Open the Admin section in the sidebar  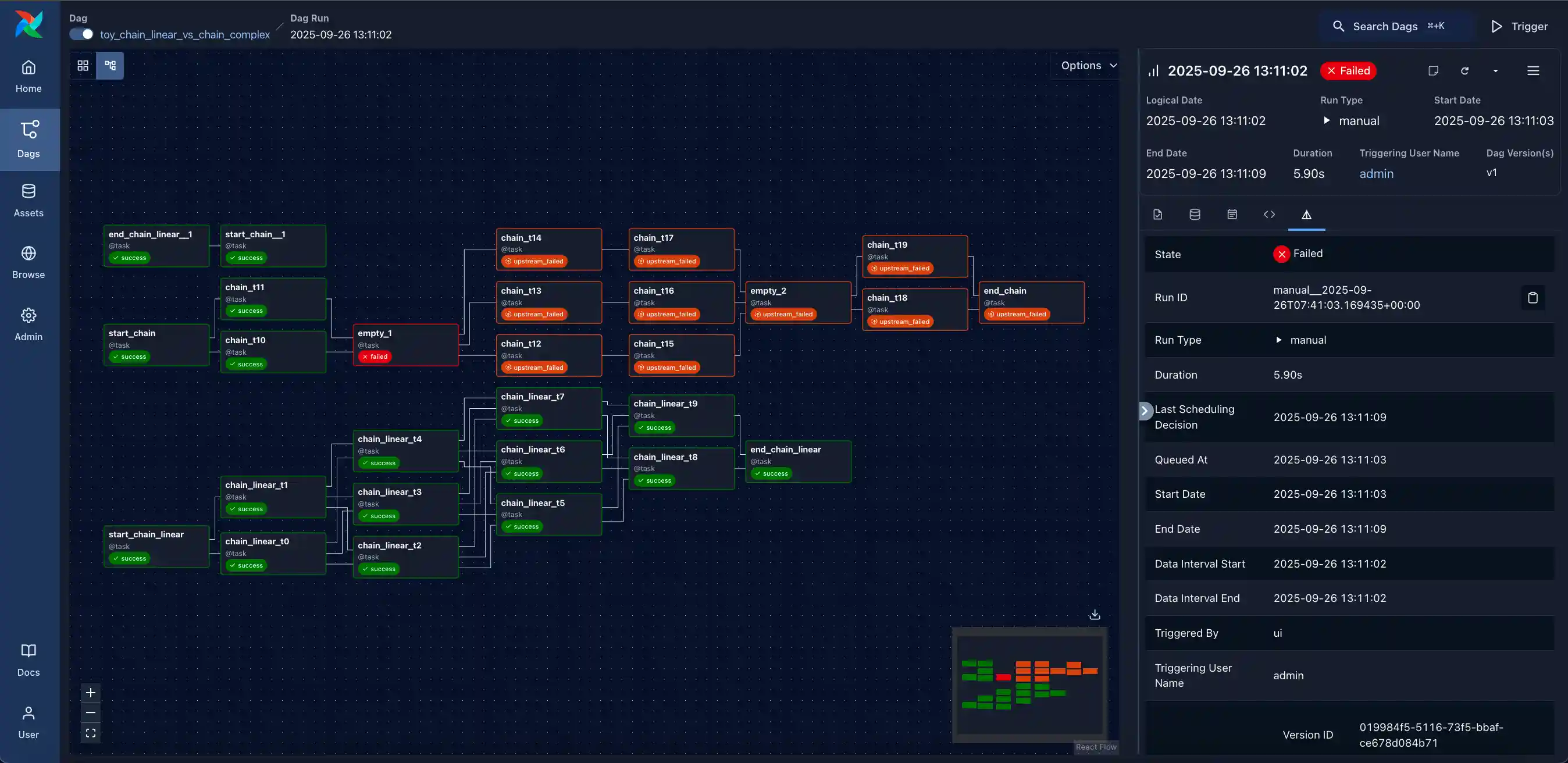tap(28, 324)
